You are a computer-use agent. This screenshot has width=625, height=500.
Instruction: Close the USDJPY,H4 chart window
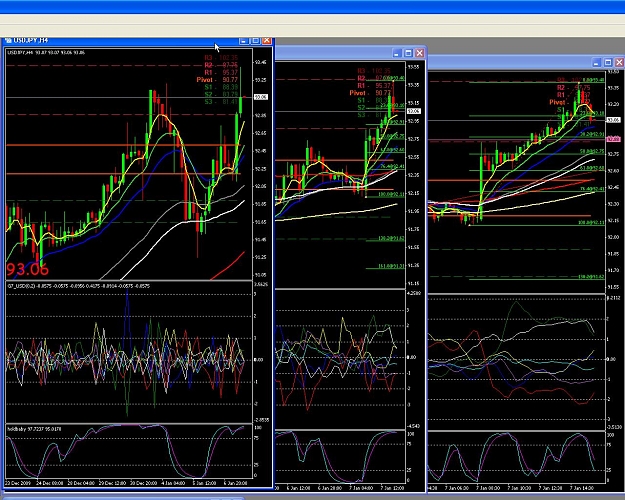[267, 41]
